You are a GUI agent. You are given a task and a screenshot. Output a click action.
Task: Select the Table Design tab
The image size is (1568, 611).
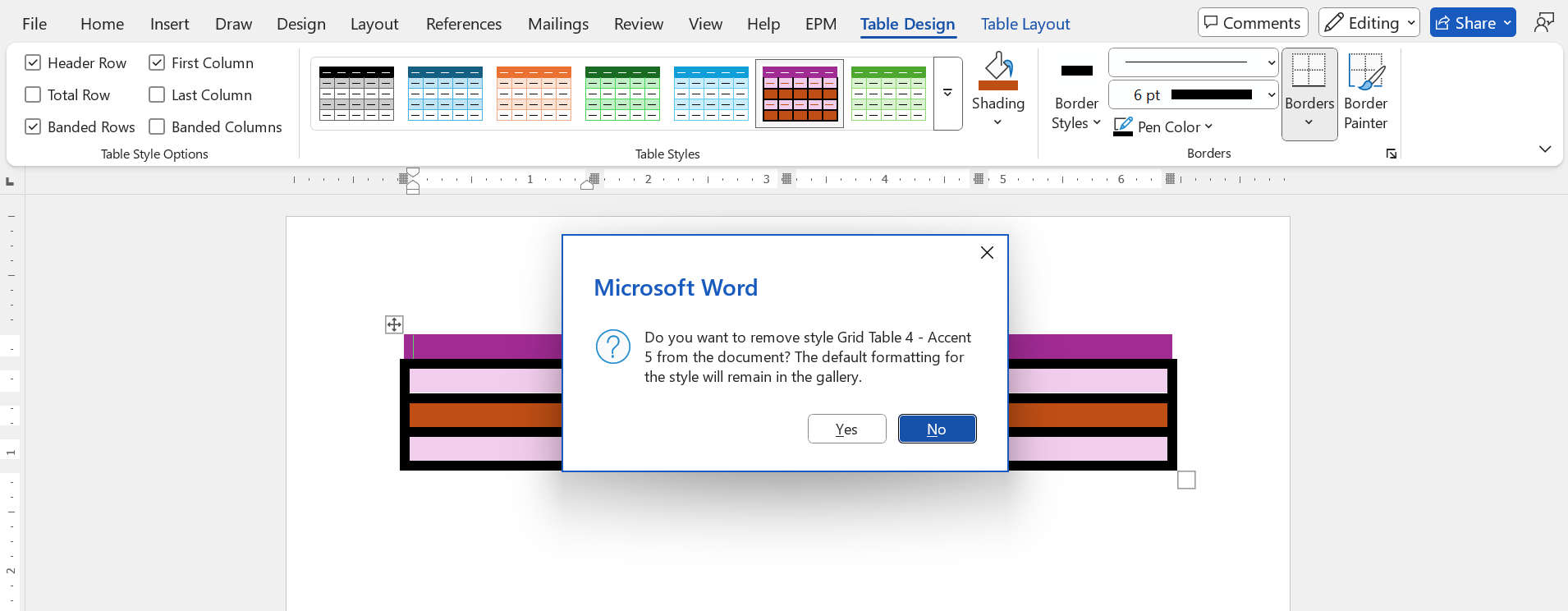907,24
